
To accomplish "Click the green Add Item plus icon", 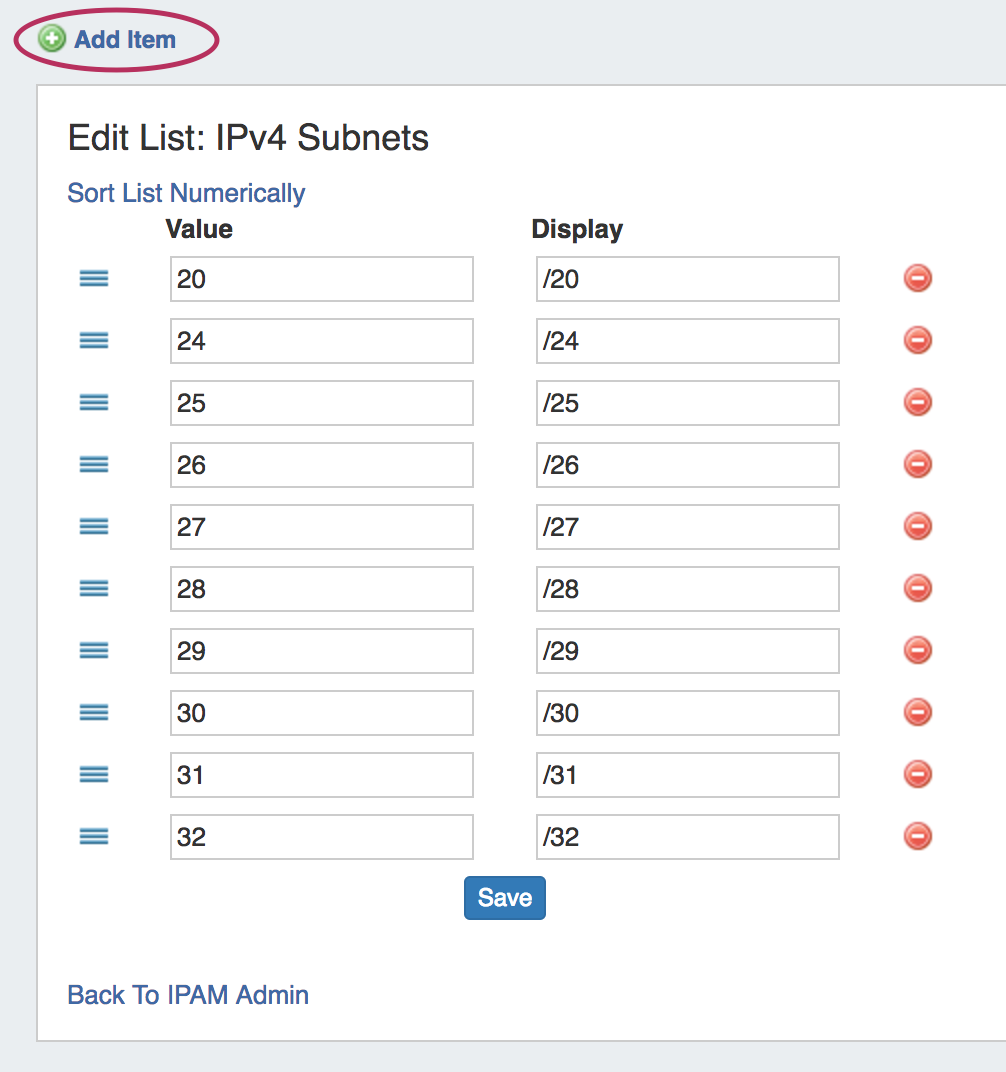I will click(x=51, y=39).
